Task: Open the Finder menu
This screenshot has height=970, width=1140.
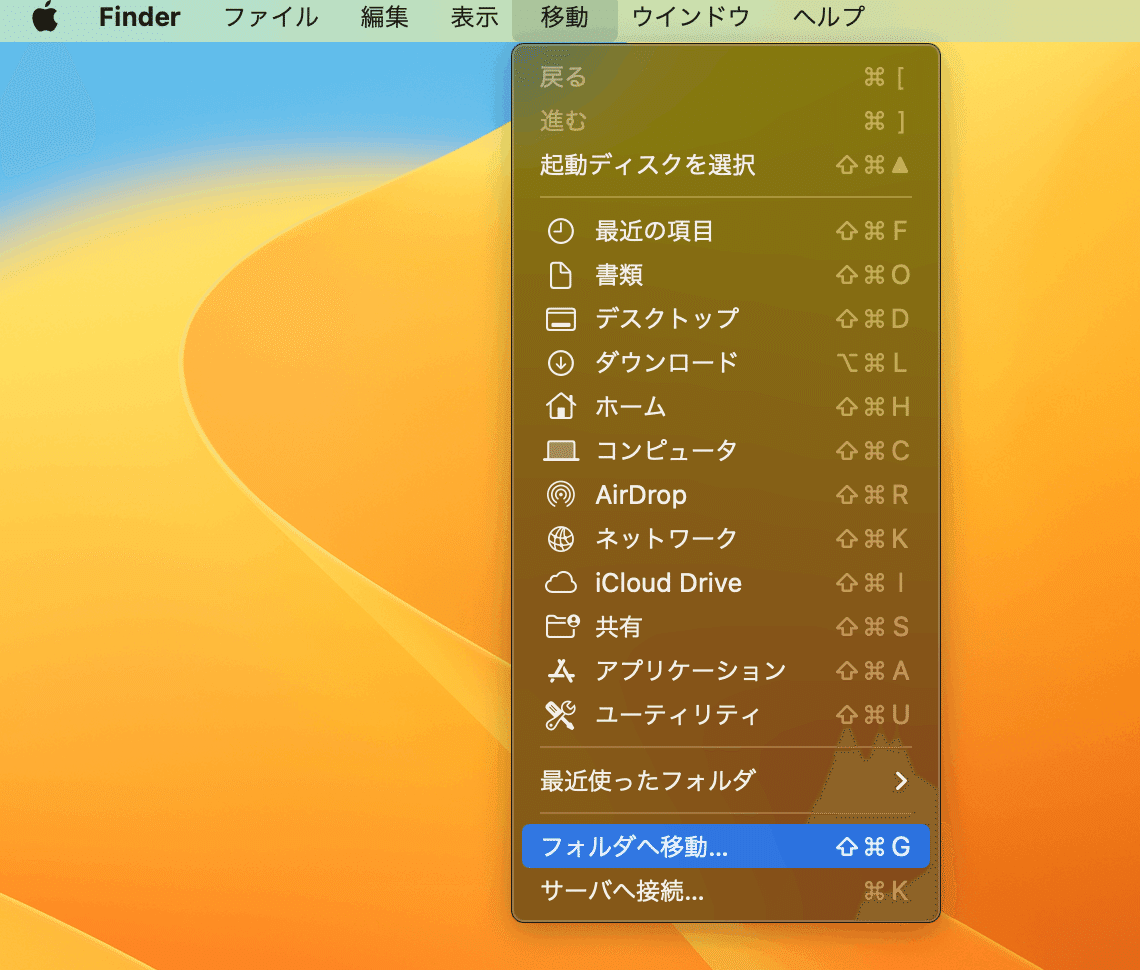Action: (x=140, y=16)
